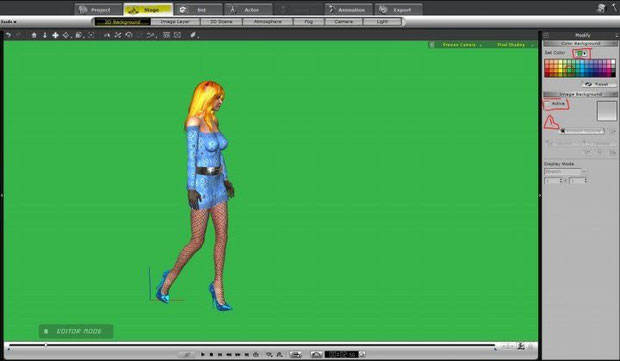
Task: Click the Home trash-shaped icon in toolbar
Action: point(34,35)
